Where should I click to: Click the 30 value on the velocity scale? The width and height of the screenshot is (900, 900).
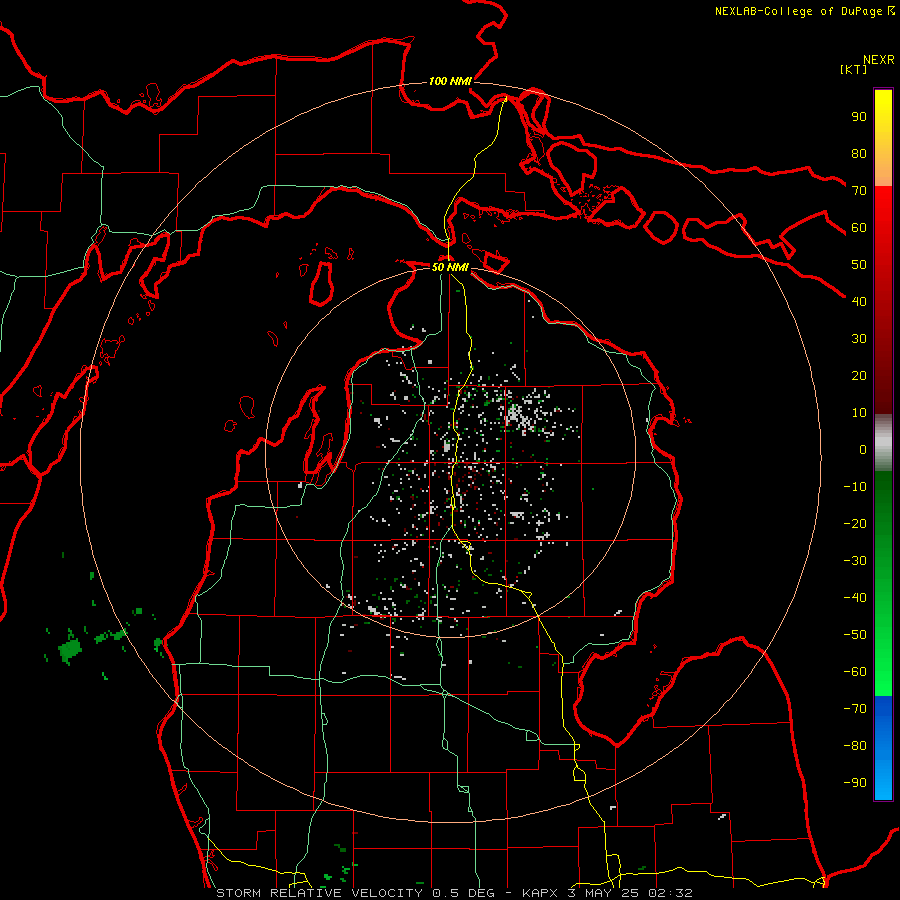pyautogui.click(x=859, y=339)
